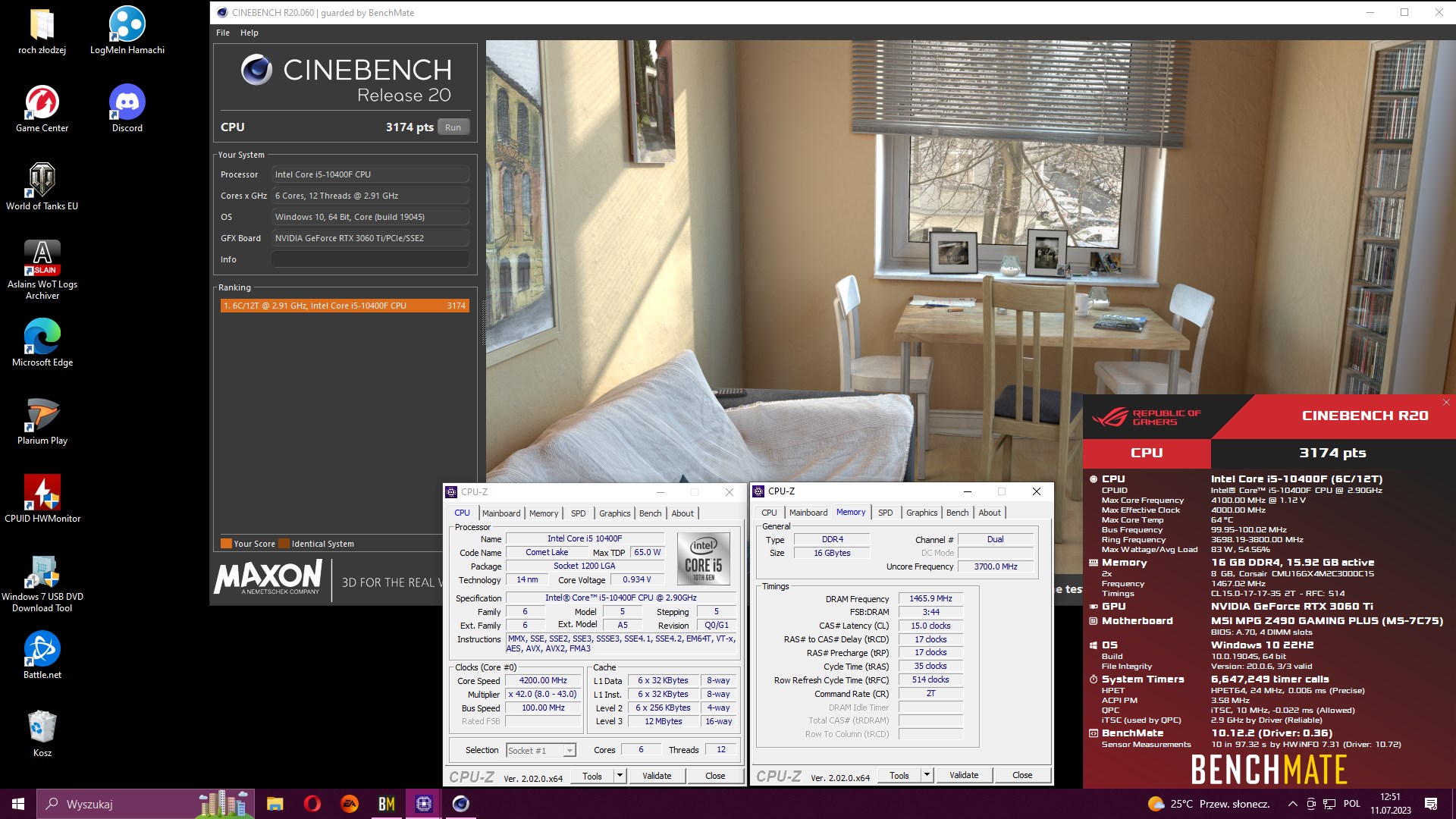The height and width of the screenshot is (819, 1456).
Task: Click the POL language indicator in taskbar
Action: (x=1352, y=804)
